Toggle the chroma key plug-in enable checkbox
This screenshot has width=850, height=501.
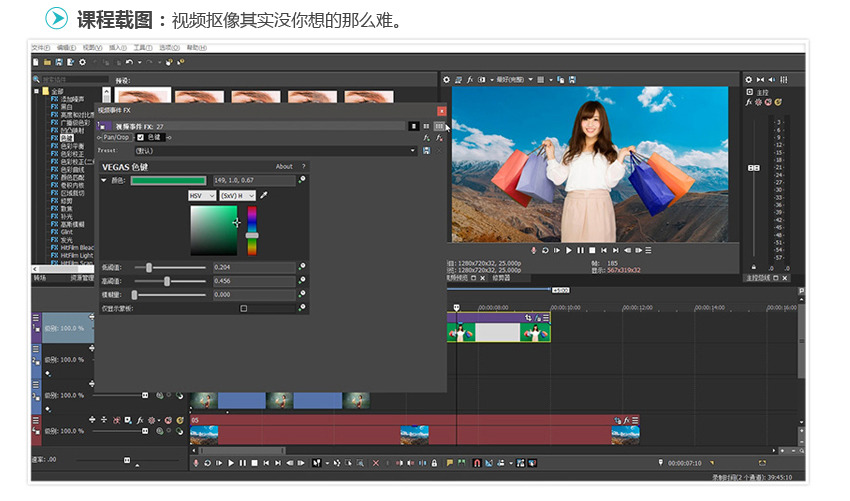[x=140, y=138]
